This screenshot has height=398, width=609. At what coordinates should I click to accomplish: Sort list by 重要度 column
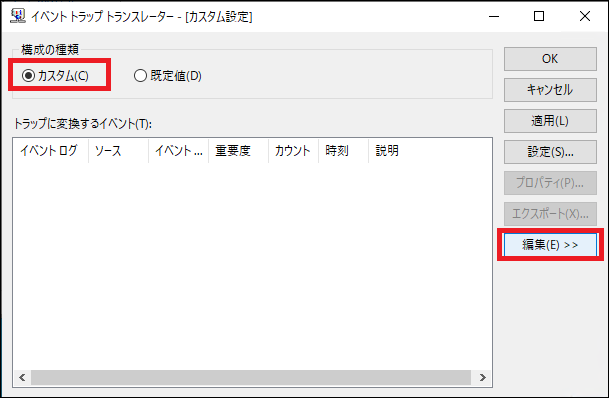click(x=238, y=150)
